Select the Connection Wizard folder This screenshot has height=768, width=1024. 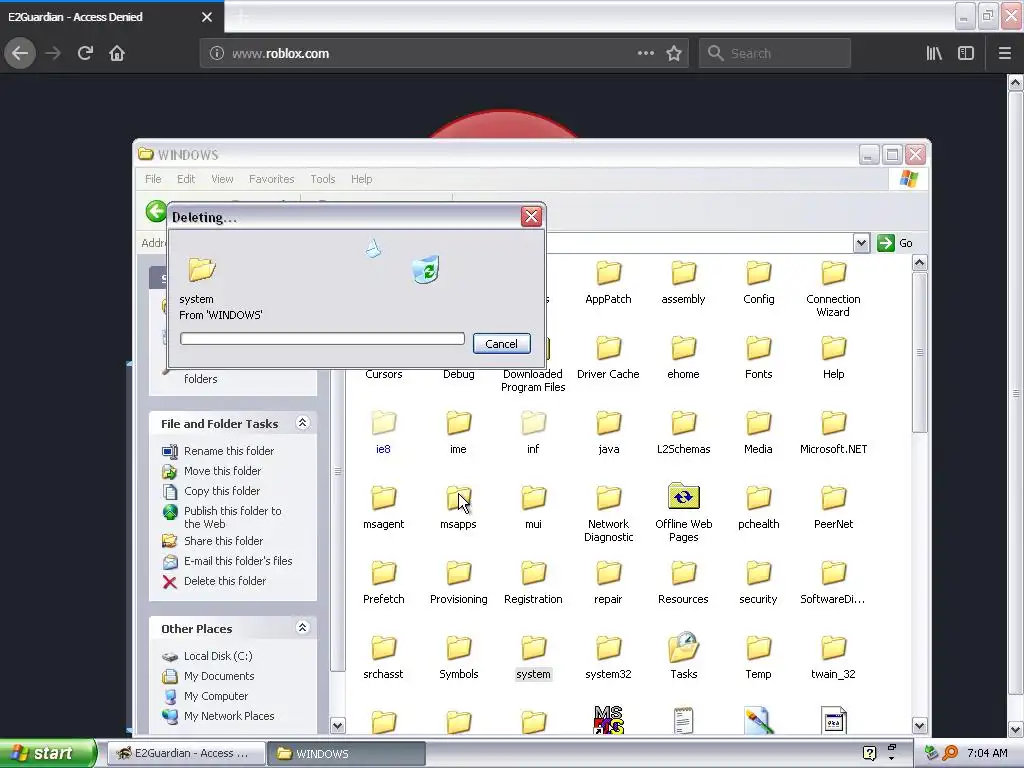[833, 289]
